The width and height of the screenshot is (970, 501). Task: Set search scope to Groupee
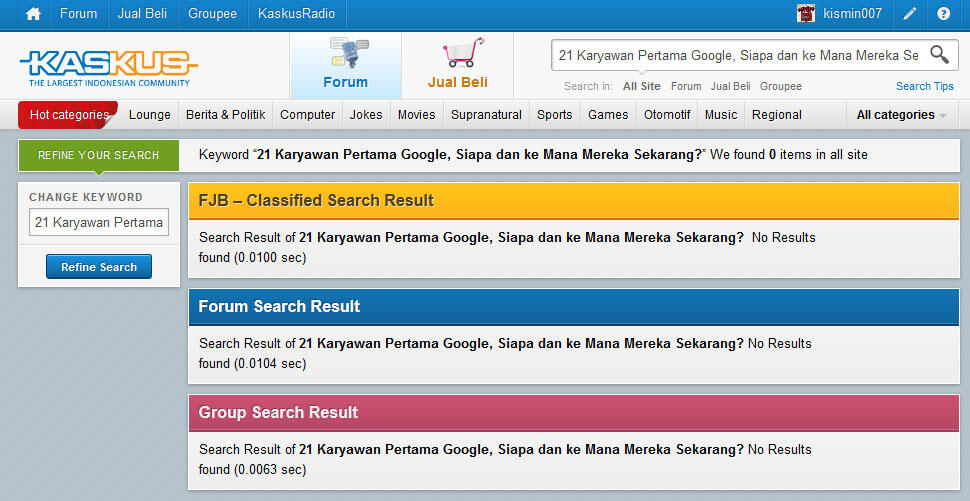click(781, 87)
